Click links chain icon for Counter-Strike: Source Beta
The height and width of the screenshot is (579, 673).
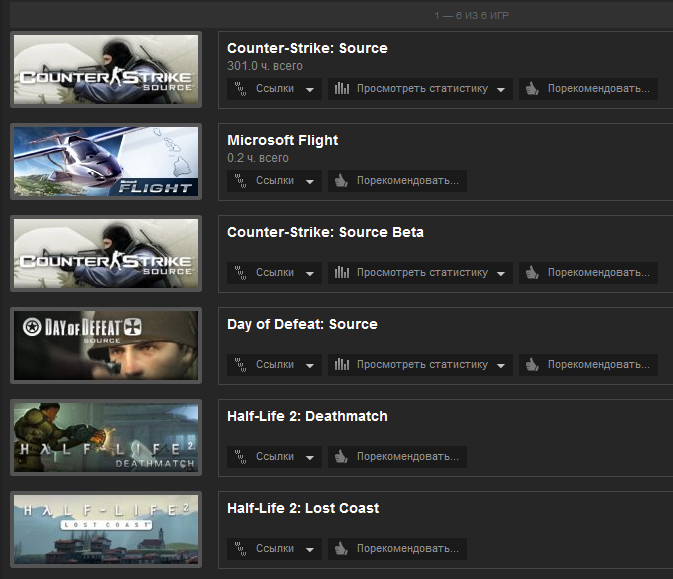click(240, 273)
